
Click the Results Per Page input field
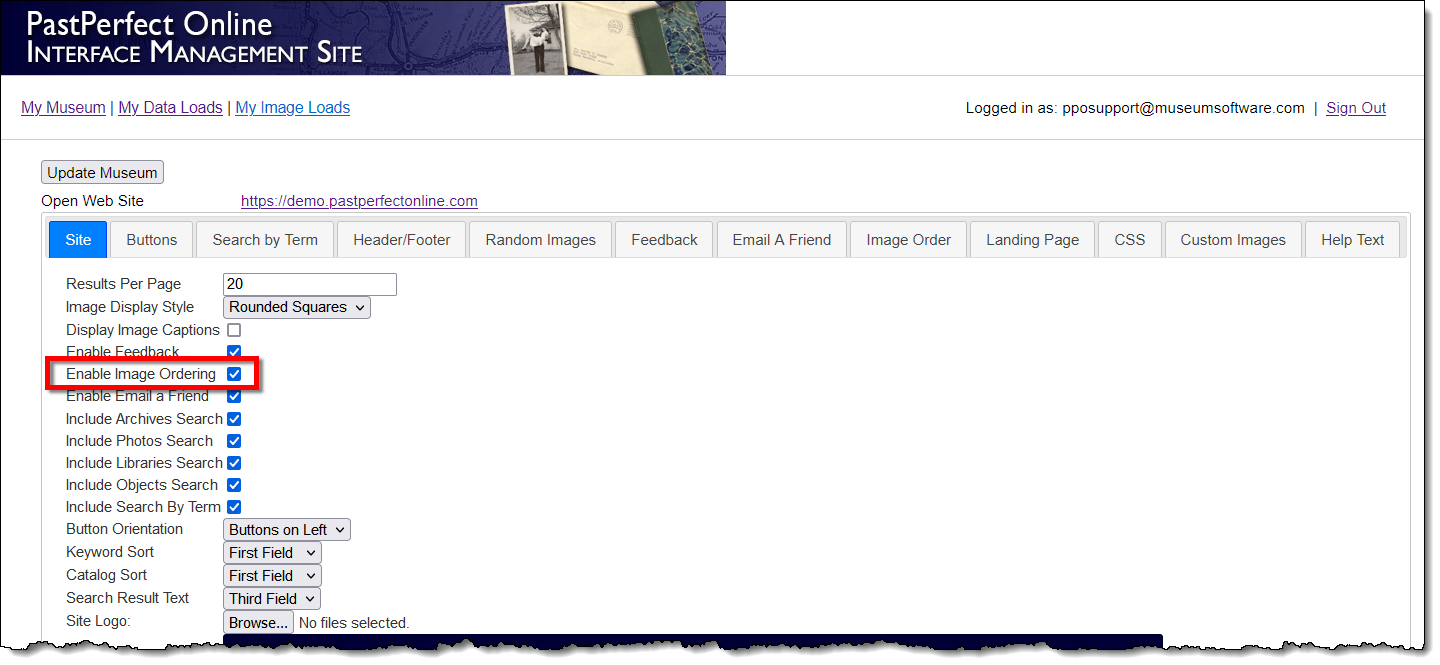310,285
